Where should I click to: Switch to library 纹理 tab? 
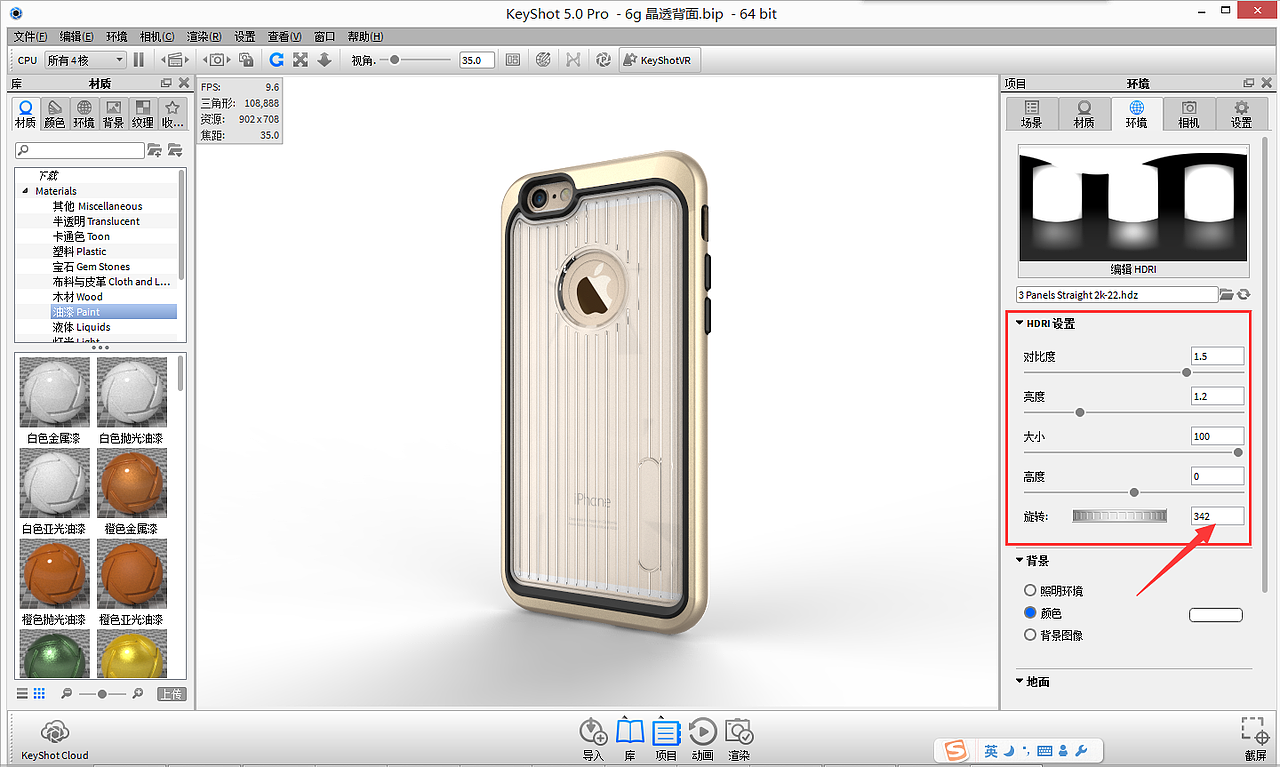tap(143, 114)
